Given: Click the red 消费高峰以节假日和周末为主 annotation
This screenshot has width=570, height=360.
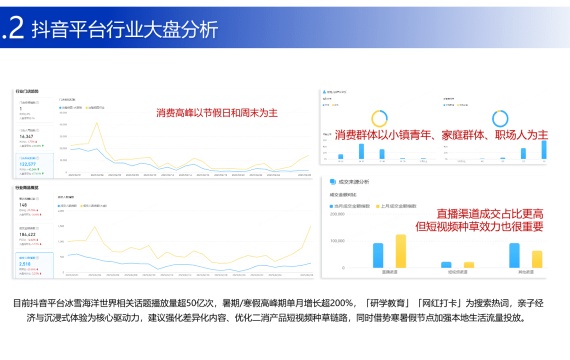Looking at the screenshot, I should tap(217, 113).
